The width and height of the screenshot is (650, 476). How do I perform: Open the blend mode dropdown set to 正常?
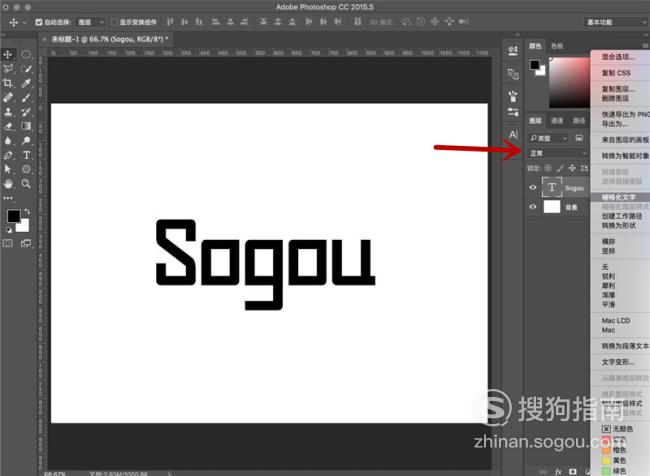click(558, 153)
